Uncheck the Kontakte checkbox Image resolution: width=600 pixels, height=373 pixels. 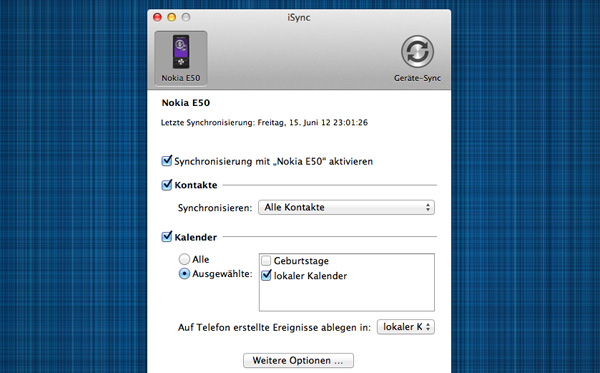[x=167, y=185]
